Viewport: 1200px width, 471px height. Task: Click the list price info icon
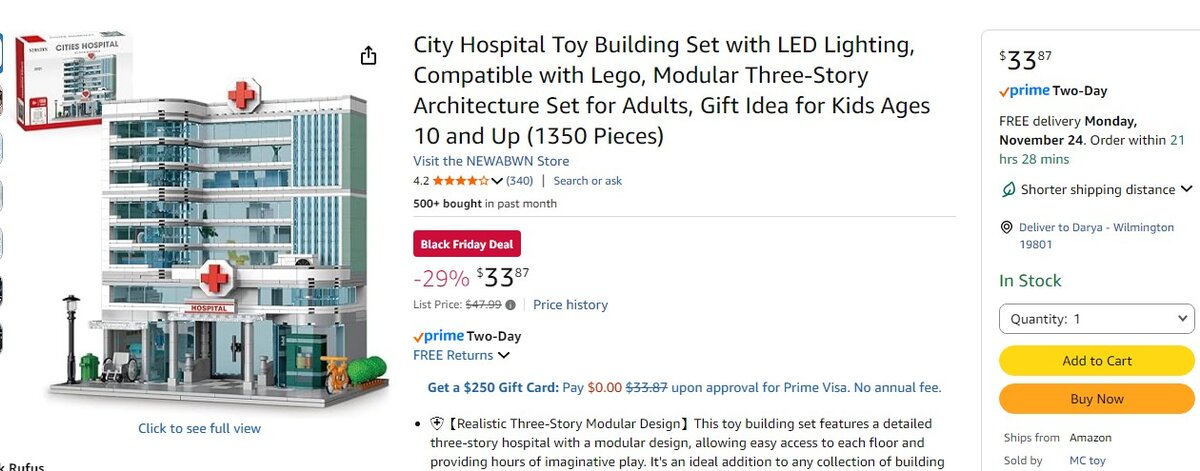511,305
